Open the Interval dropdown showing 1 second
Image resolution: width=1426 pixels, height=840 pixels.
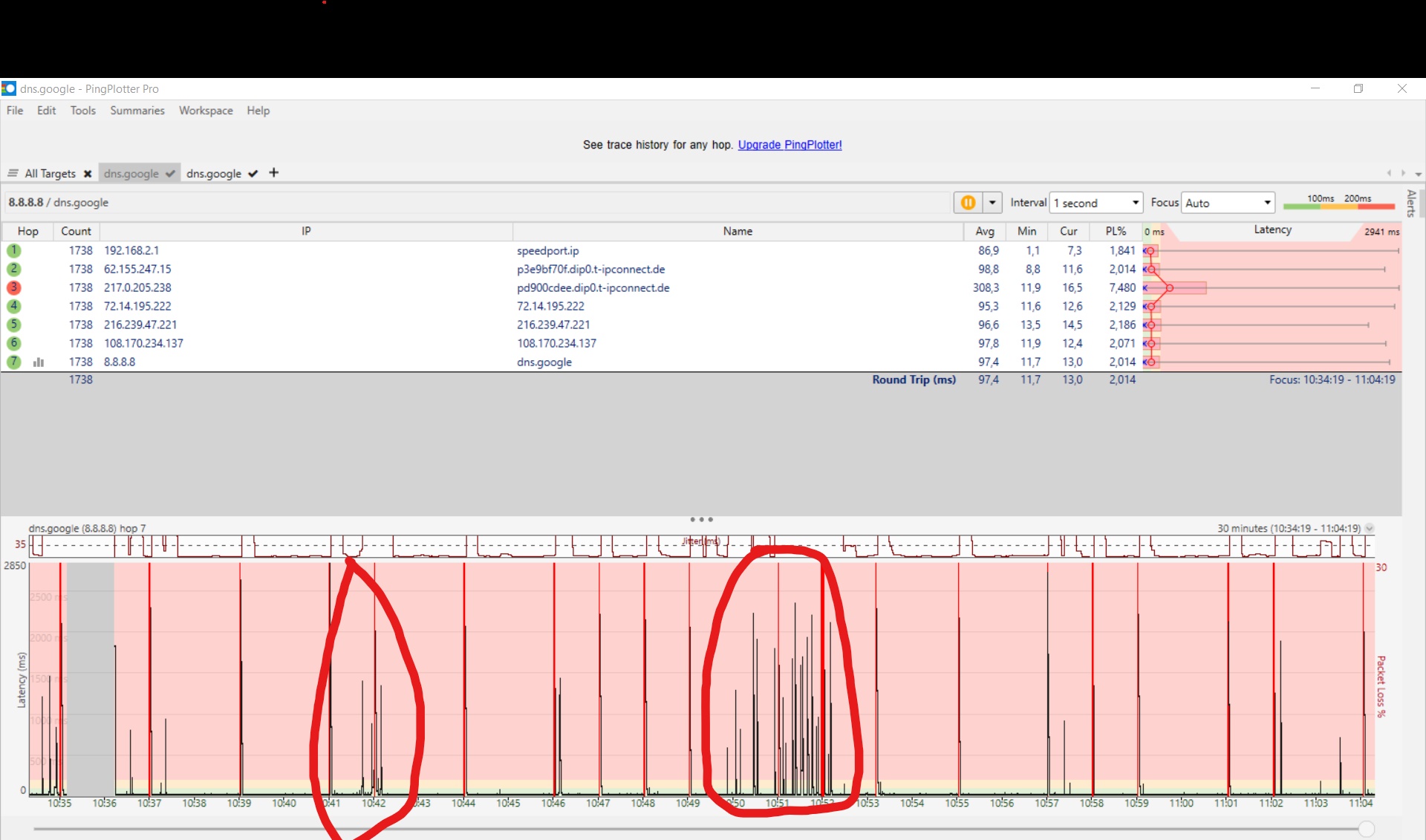(1095, 203)
